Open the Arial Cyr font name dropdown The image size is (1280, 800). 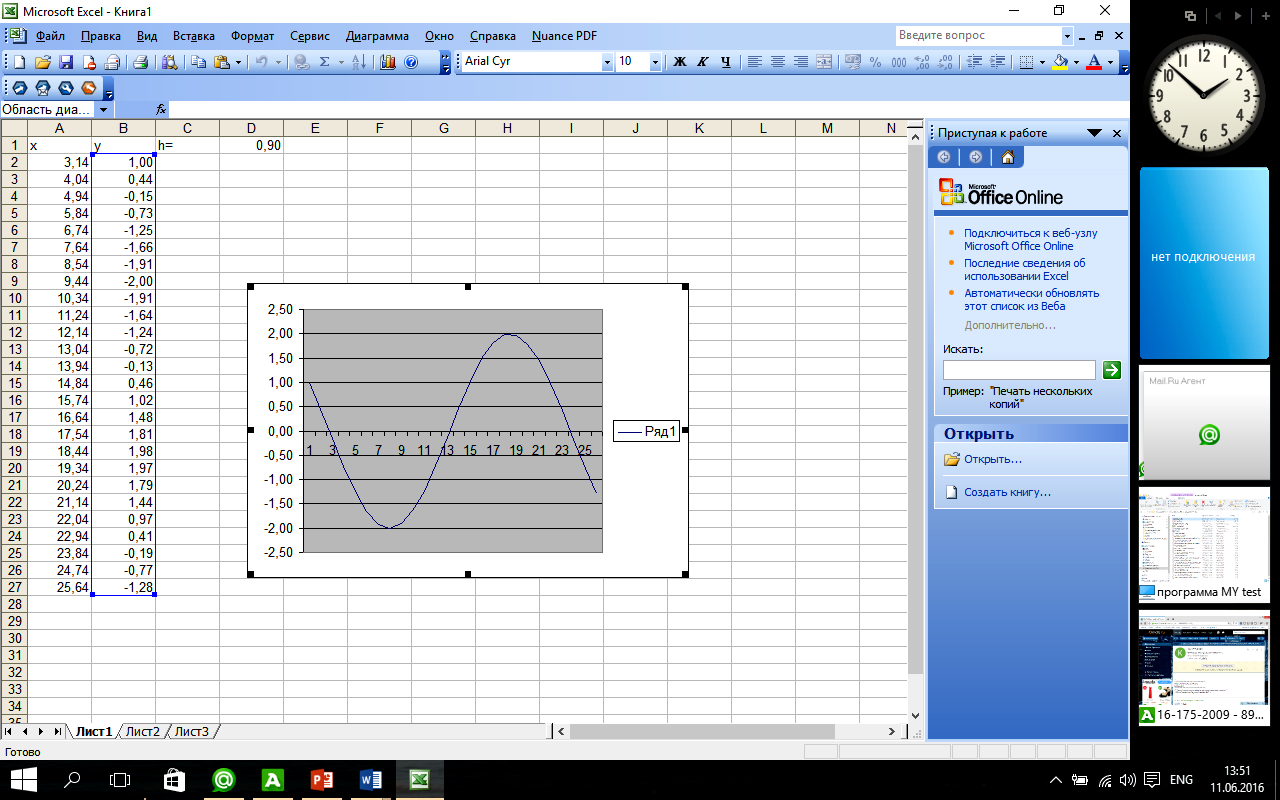pyautogui.click(x=607, y=62)
